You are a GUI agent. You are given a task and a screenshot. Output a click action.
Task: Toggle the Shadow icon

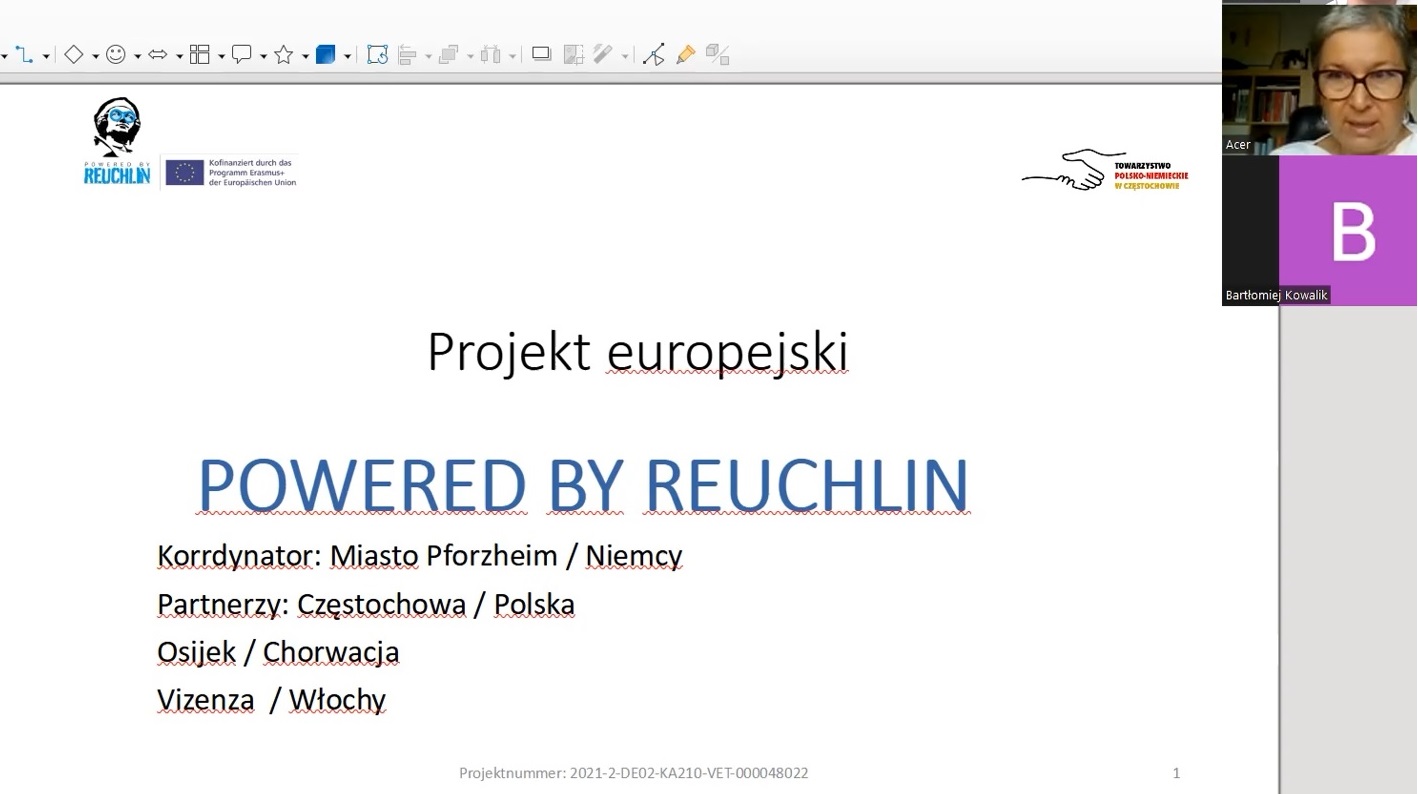[541, 55]
